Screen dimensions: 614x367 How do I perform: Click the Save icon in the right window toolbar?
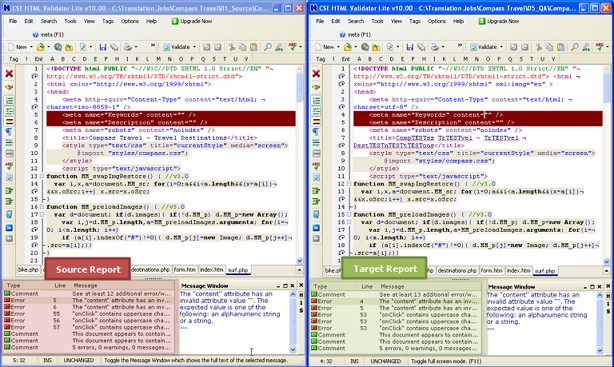point(410,47)
